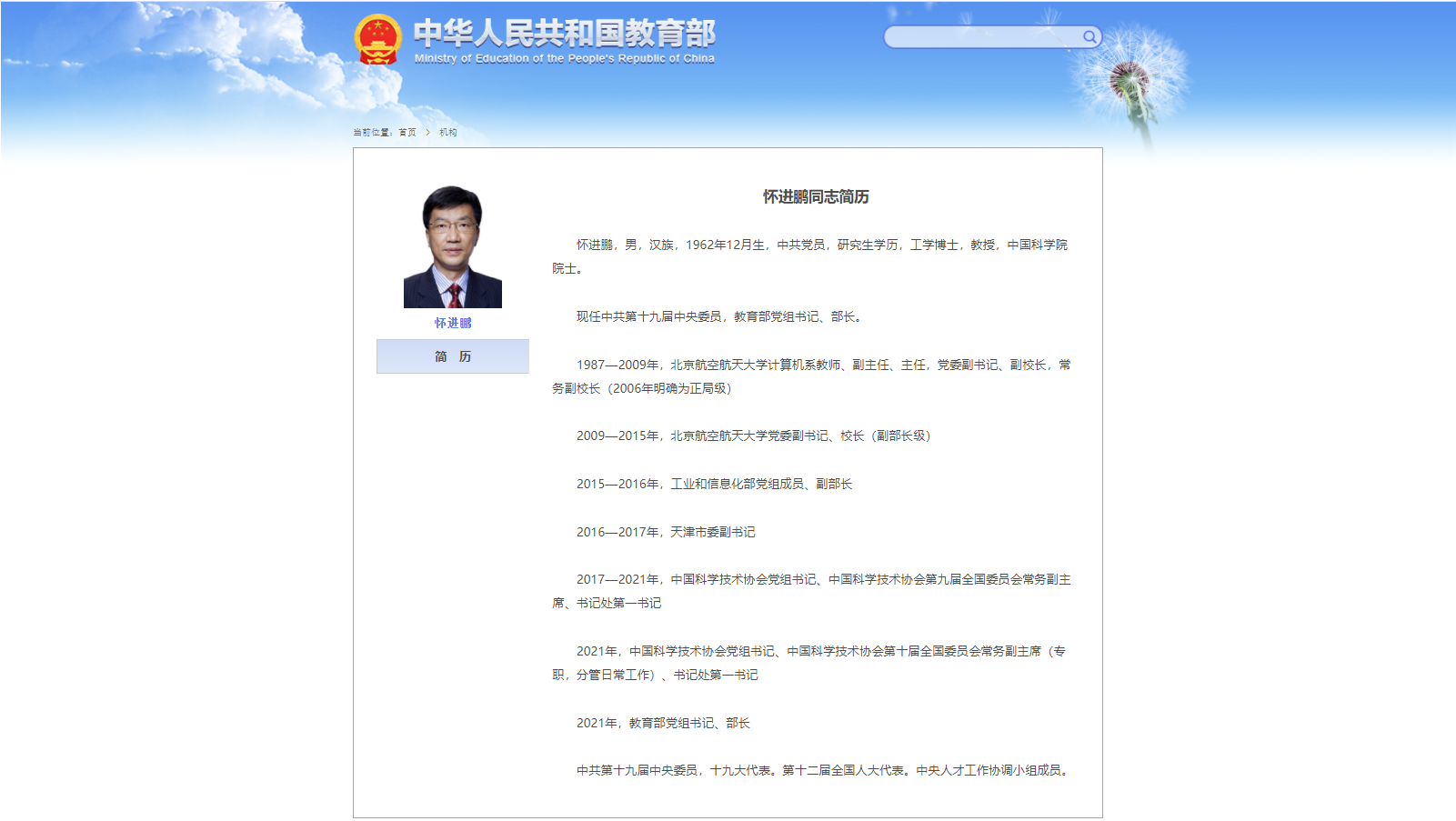Click the 当前位置 breadcrumb label
Image resolution: width=1456 pixels, height=821 pixels.
[x=373, y=133]
